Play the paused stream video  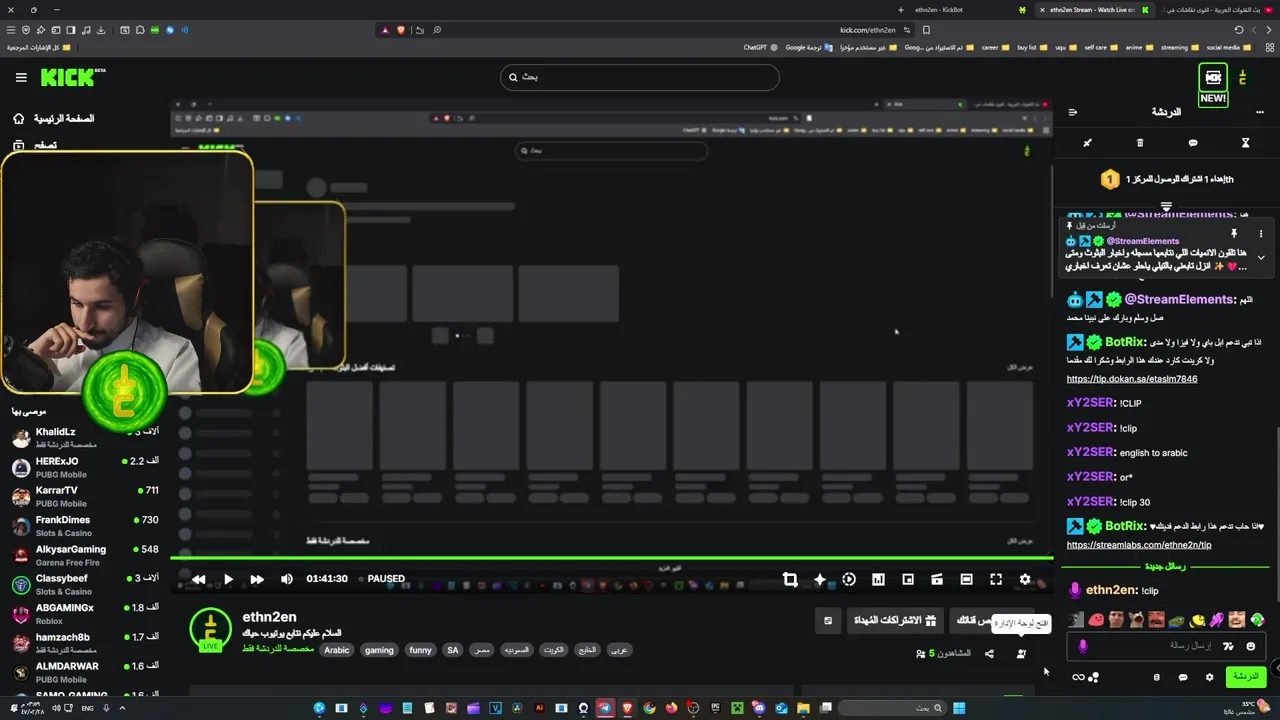click(x=228, y=579)
